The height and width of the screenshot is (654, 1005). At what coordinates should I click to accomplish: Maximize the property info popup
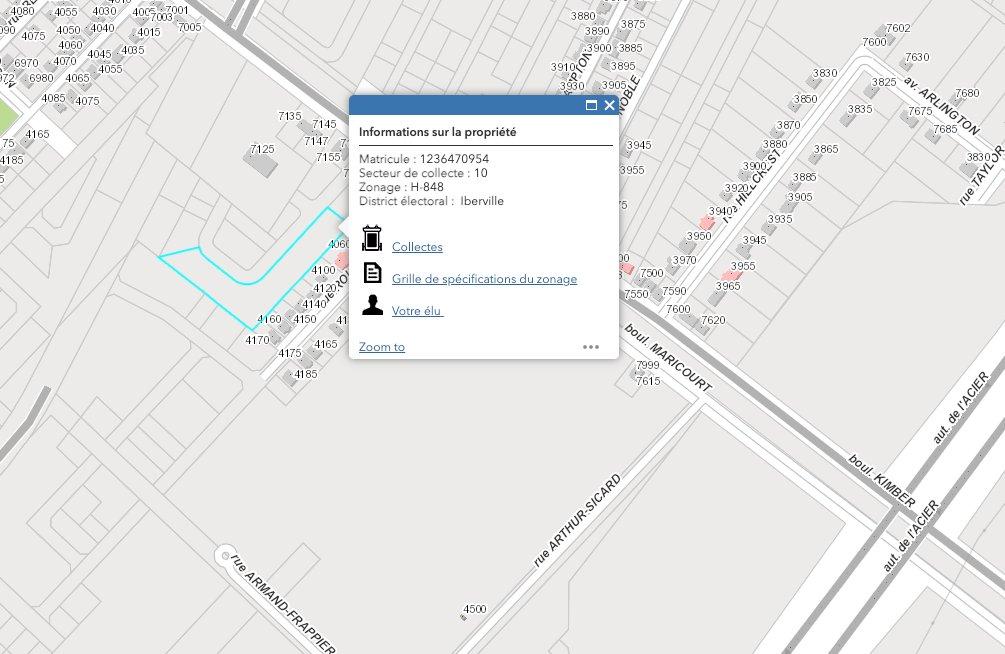point(591,105)
